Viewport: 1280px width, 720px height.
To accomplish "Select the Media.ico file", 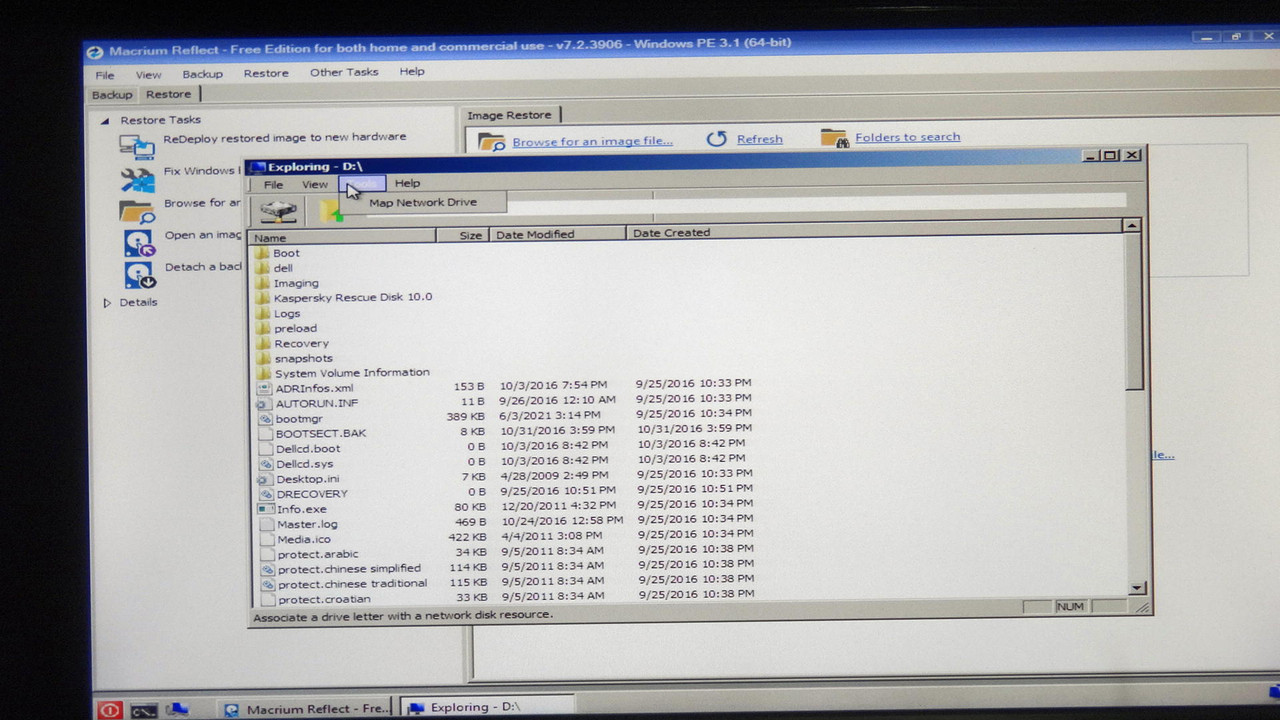I will pos(295,539).
